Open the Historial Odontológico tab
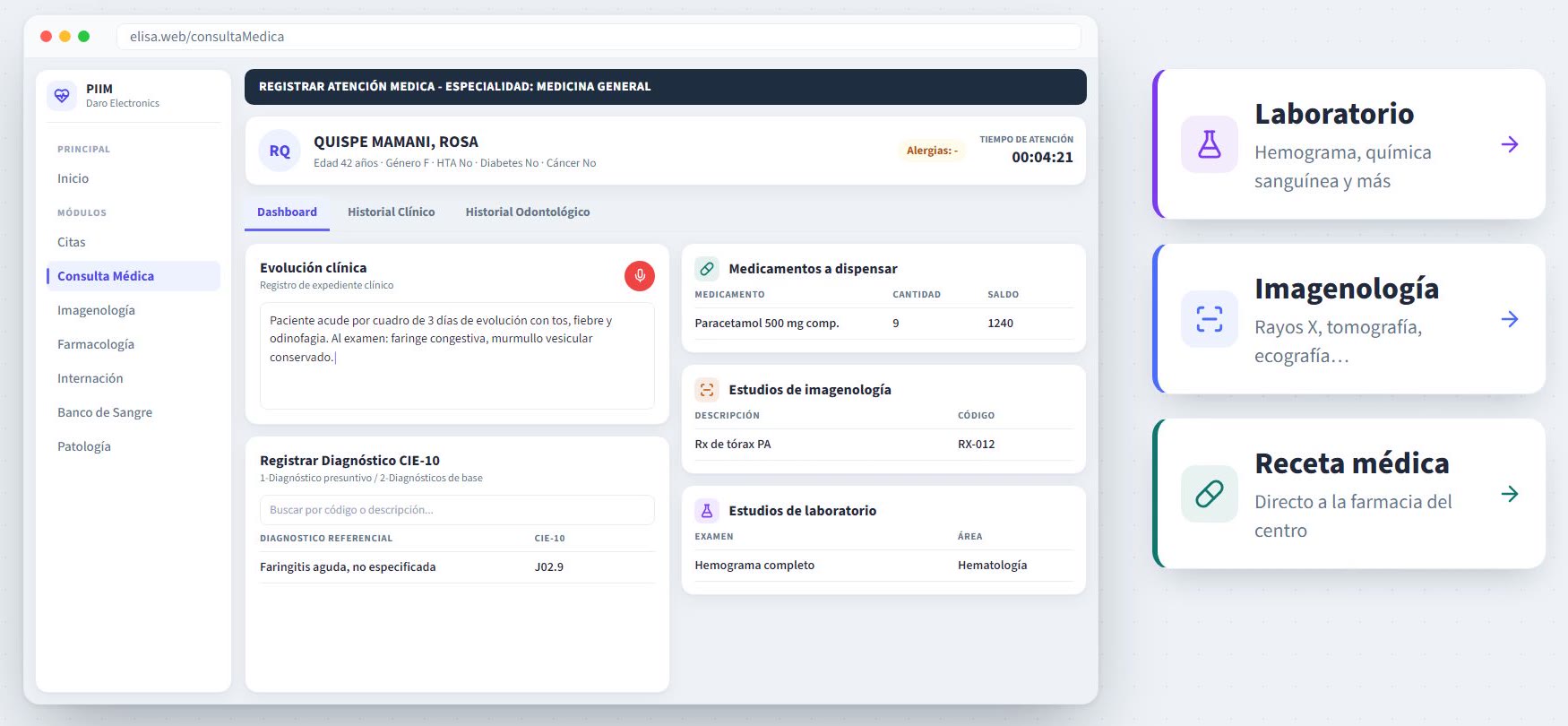Image resolution: width=1568 pixels, height=726 pixels. 528,212
